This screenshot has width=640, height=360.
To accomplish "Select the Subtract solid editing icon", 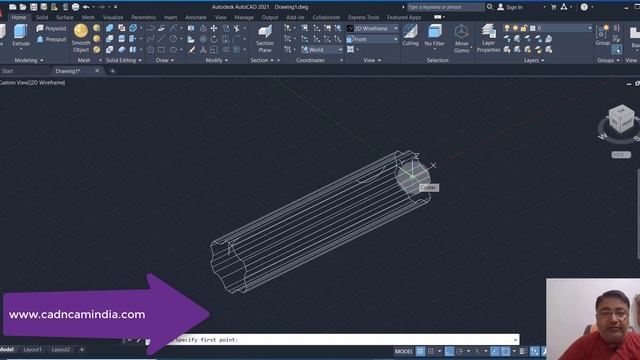I will click(109, 39).
